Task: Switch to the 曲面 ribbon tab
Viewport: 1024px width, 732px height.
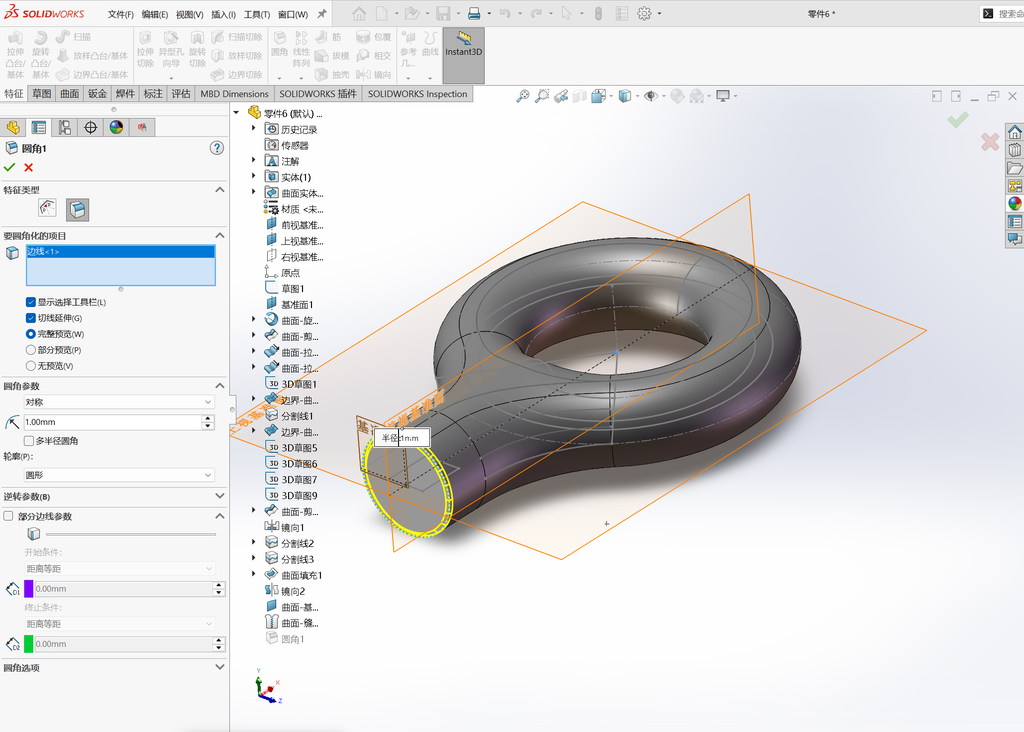Action: (70, 94)
